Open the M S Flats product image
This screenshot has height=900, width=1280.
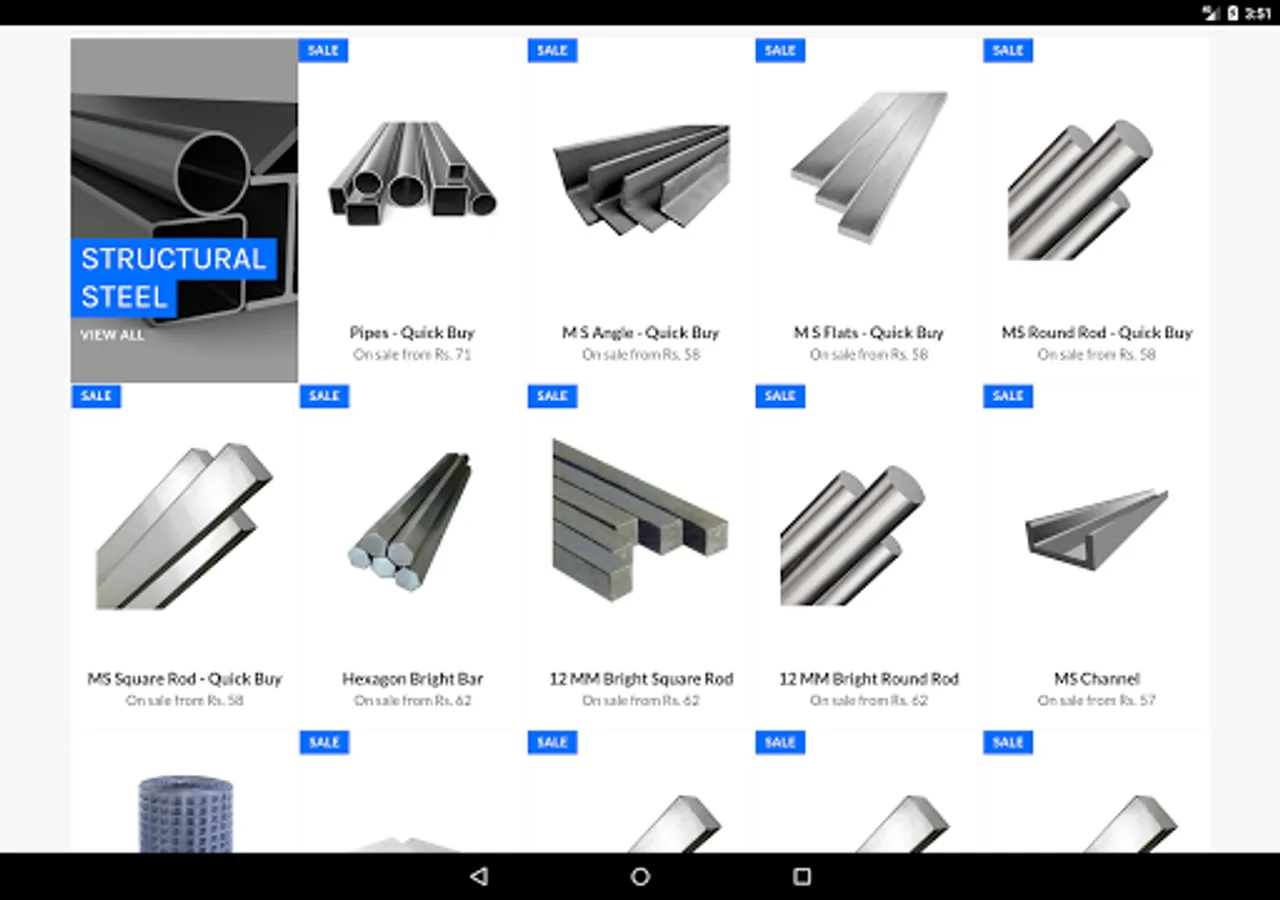(869, 167)
